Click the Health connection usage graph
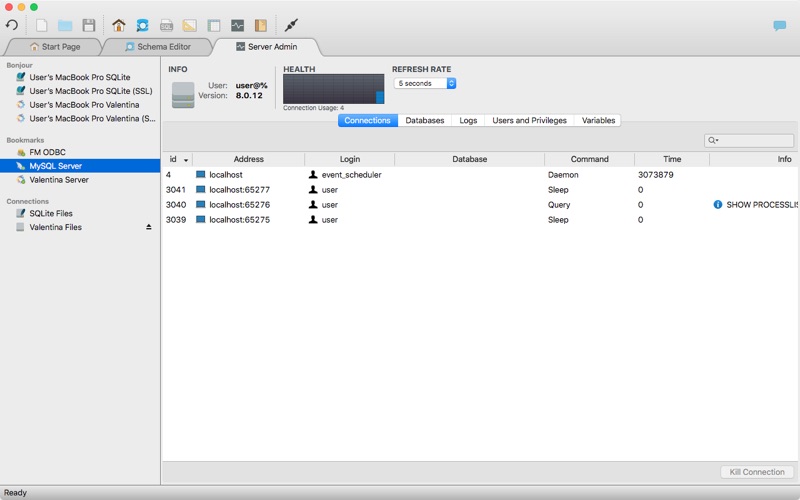 coord(333,89)
